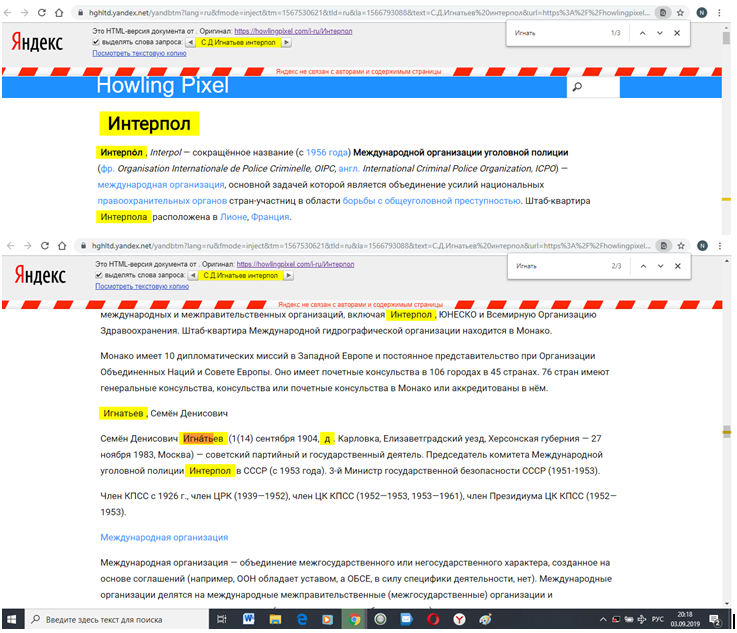The image size is (737, 633).
Task: Click next highlighted word arrow in bottom window
Action: tap(289, 275)
